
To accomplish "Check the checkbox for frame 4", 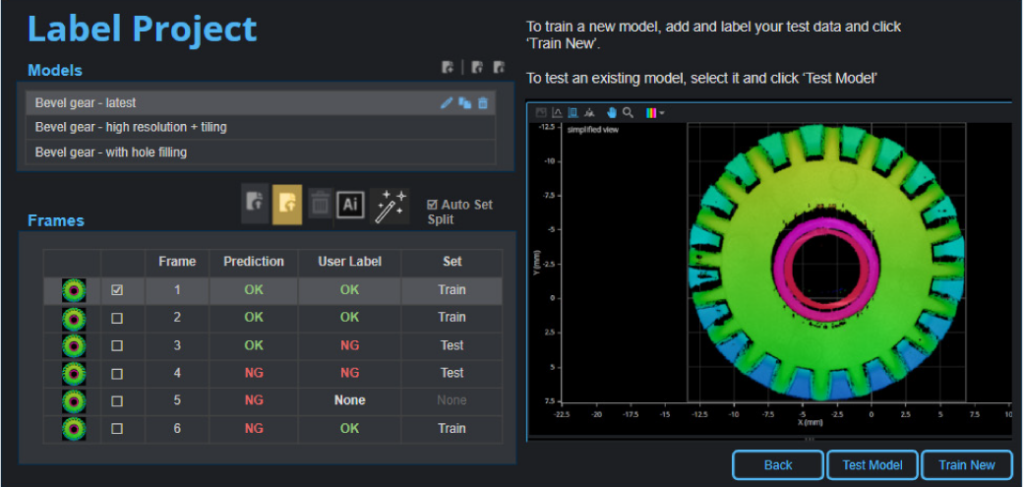I will (x=117, y=373).
